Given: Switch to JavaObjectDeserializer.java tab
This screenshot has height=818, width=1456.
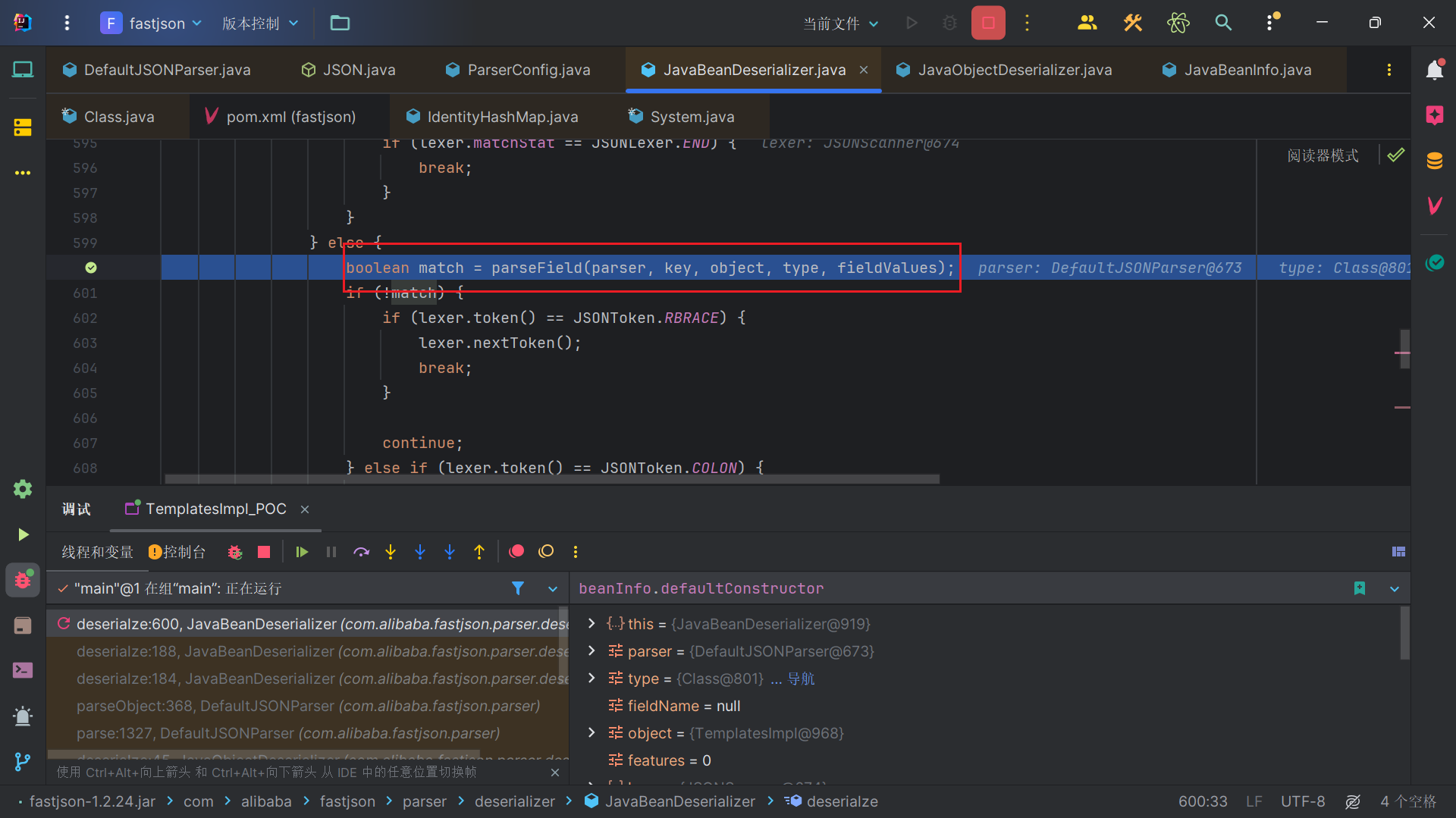Looking at the screenshot, I should pos(1003,70).
